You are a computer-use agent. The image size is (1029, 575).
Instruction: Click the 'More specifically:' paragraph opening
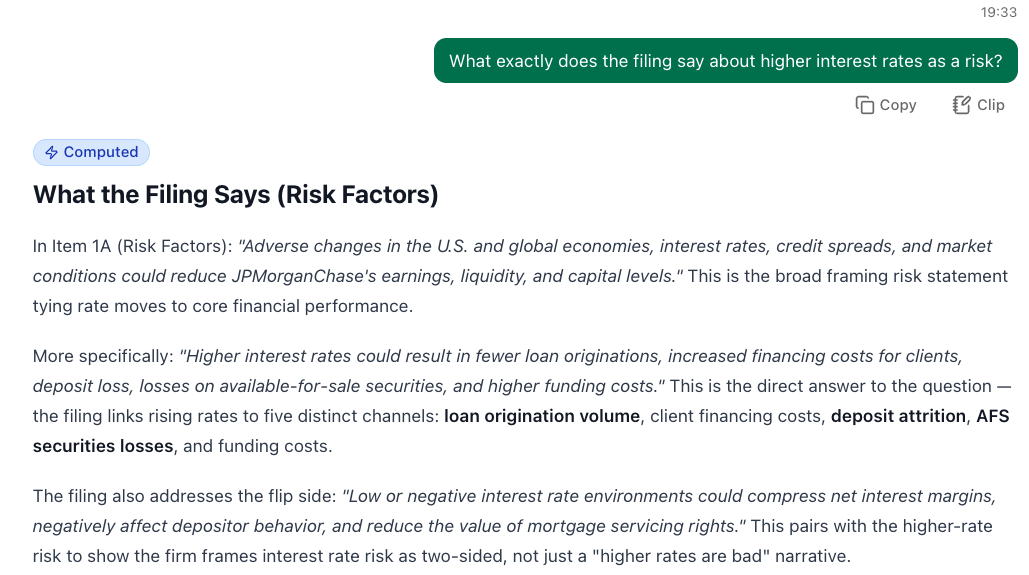[x=103, y=356]
